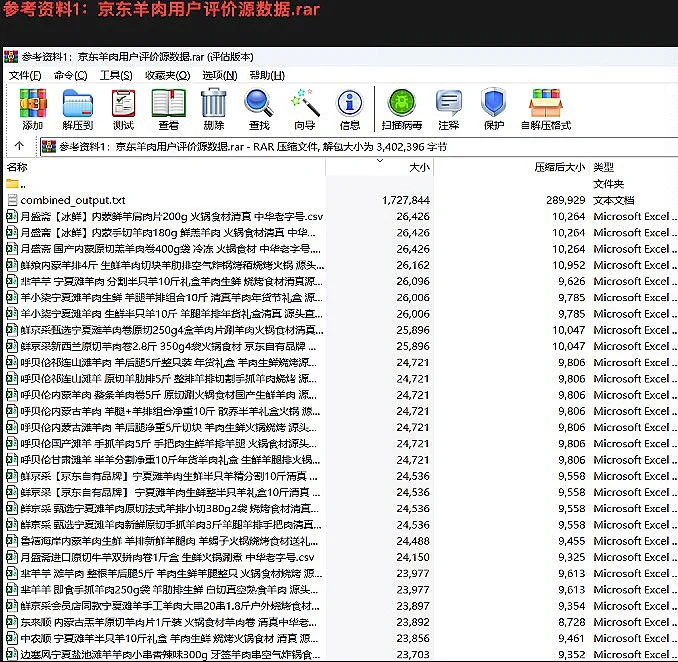Viewport: 678px width, 662px height.
Task: Open the 帮助(H) menu
Action: click(267, 76)
